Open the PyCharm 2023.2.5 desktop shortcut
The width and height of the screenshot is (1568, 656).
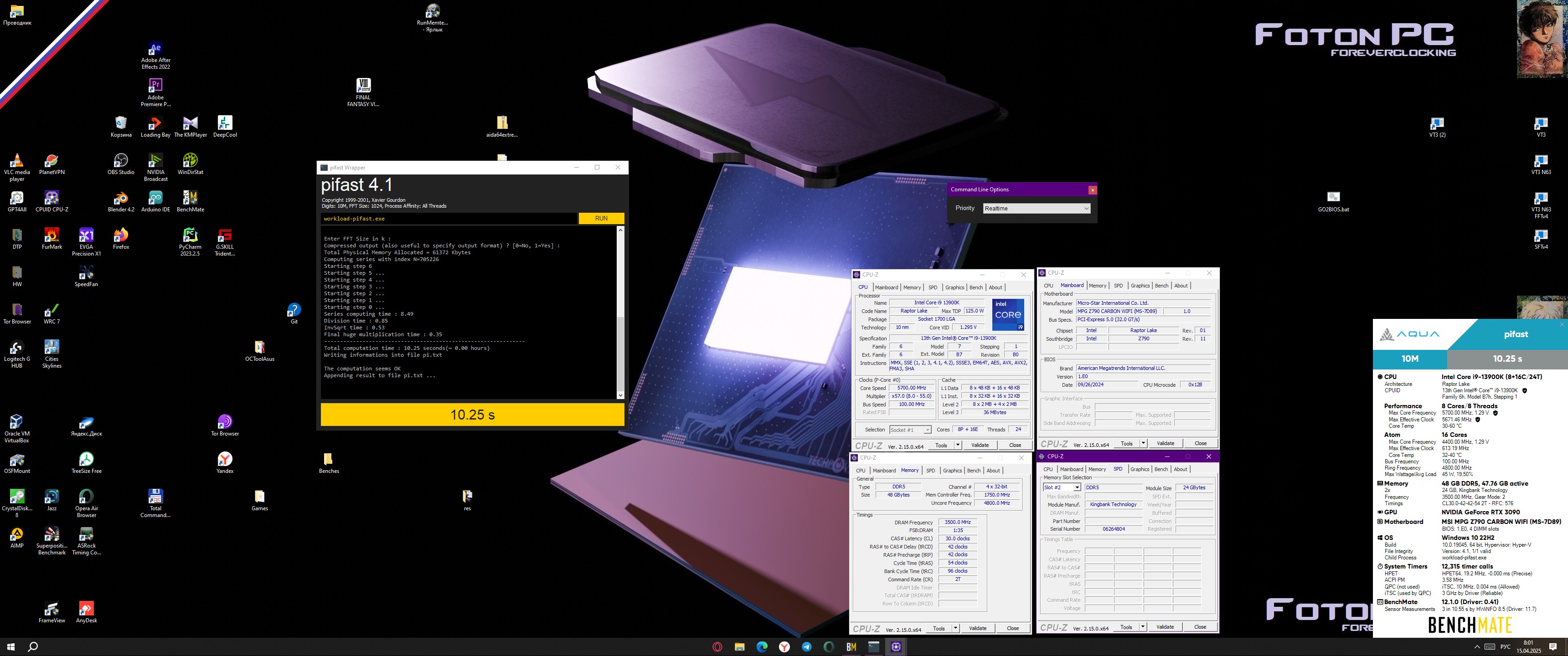coord(191,241)
